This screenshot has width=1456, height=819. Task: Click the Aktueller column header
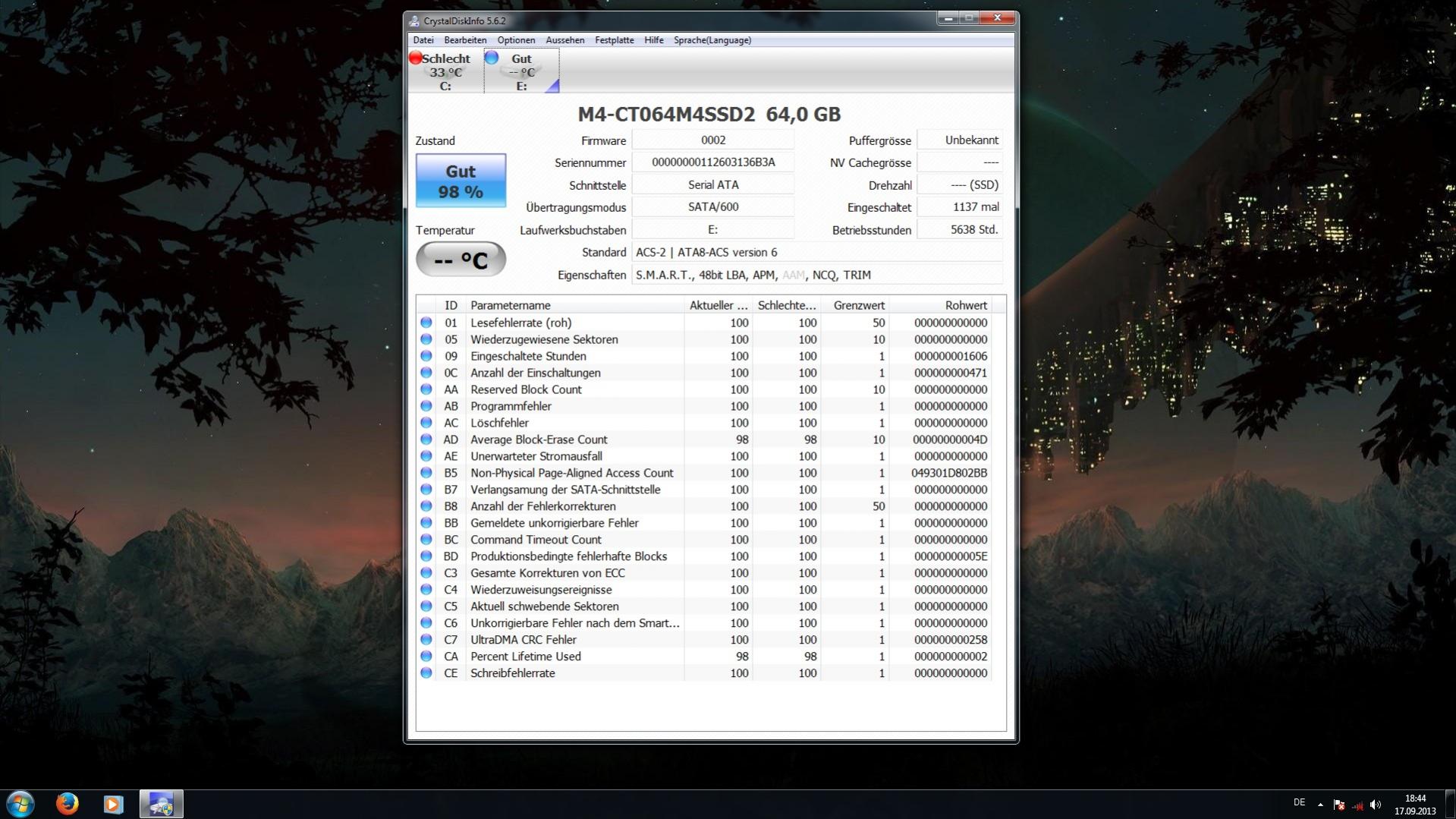point(718,305)
